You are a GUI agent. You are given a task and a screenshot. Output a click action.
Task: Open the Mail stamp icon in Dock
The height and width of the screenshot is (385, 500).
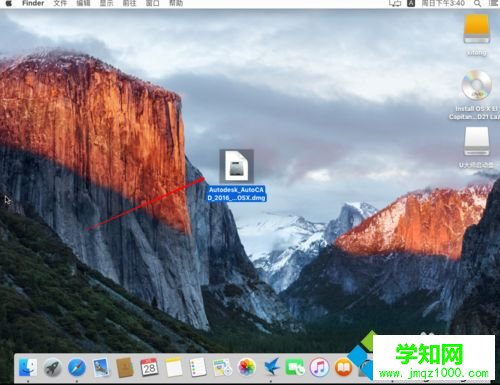tap(101, 367)
